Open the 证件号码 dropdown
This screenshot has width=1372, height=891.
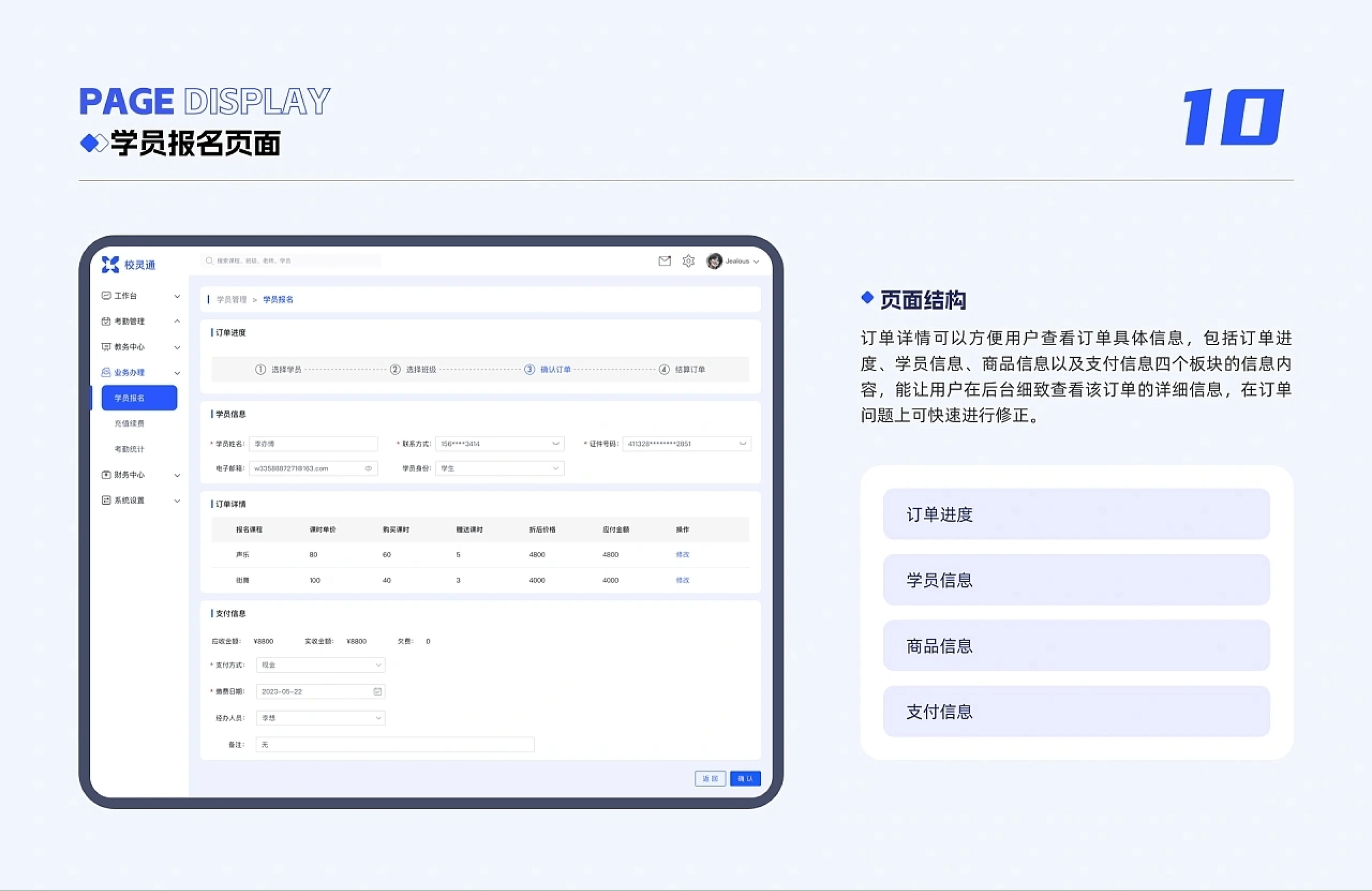[687, 443]
